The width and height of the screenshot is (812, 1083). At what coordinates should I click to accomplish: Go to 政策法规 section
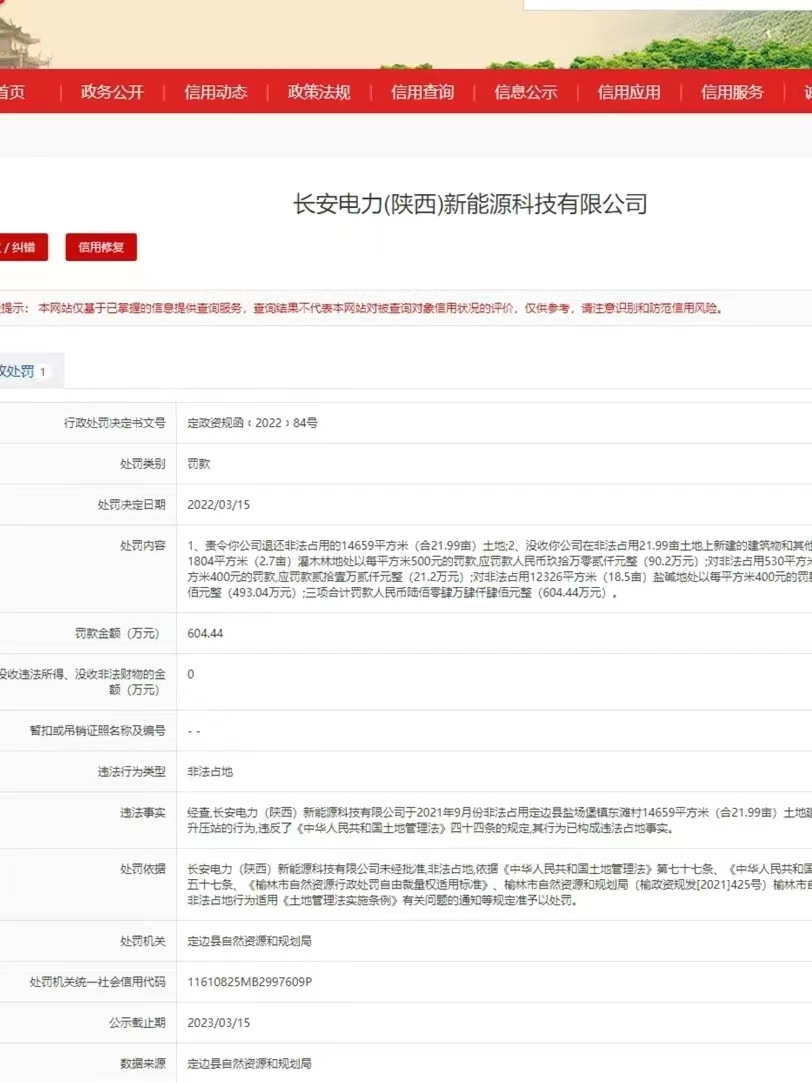pyautogui.click(x=319, y=92)
